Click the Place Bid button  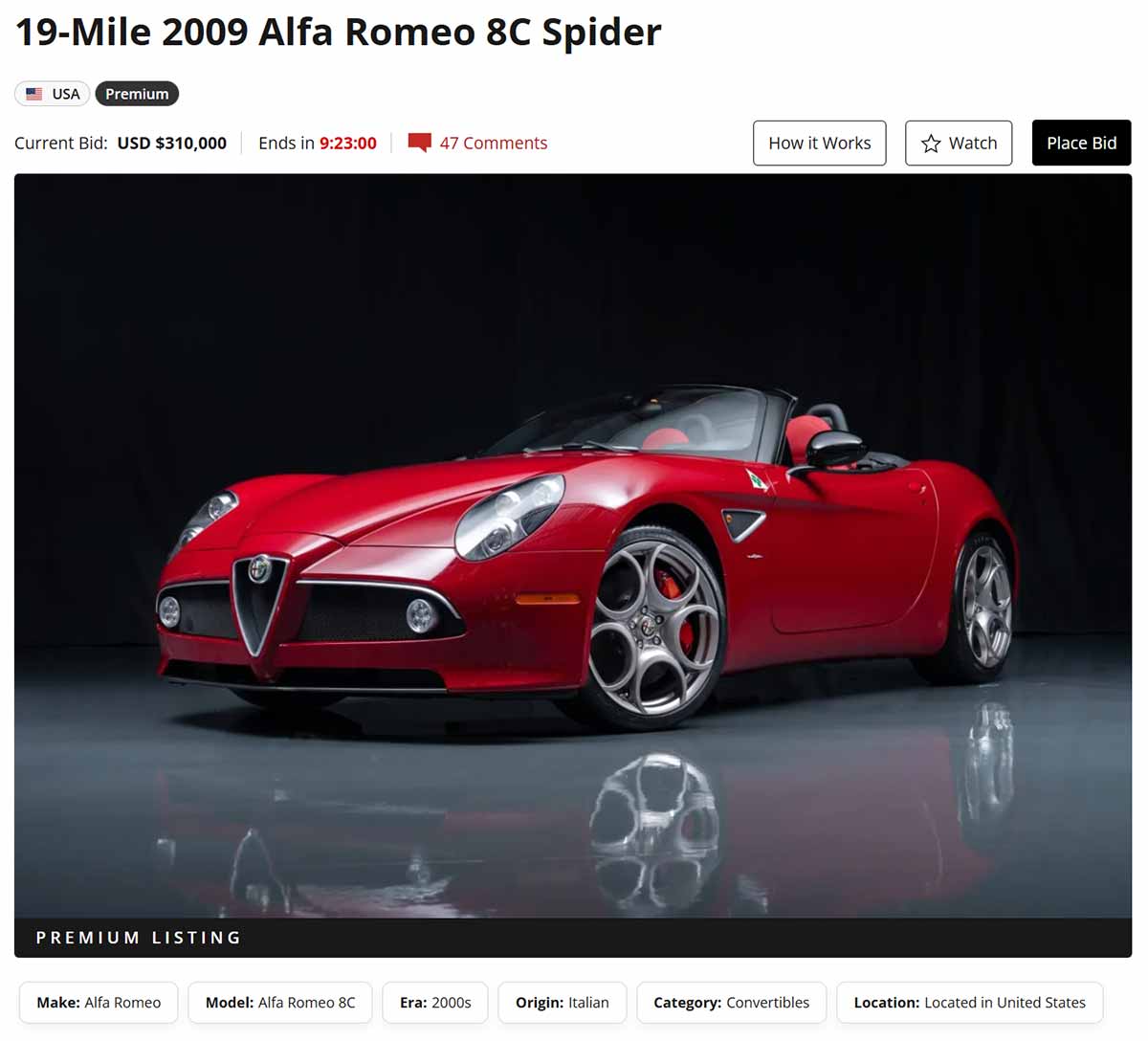tap(1081, 143)
